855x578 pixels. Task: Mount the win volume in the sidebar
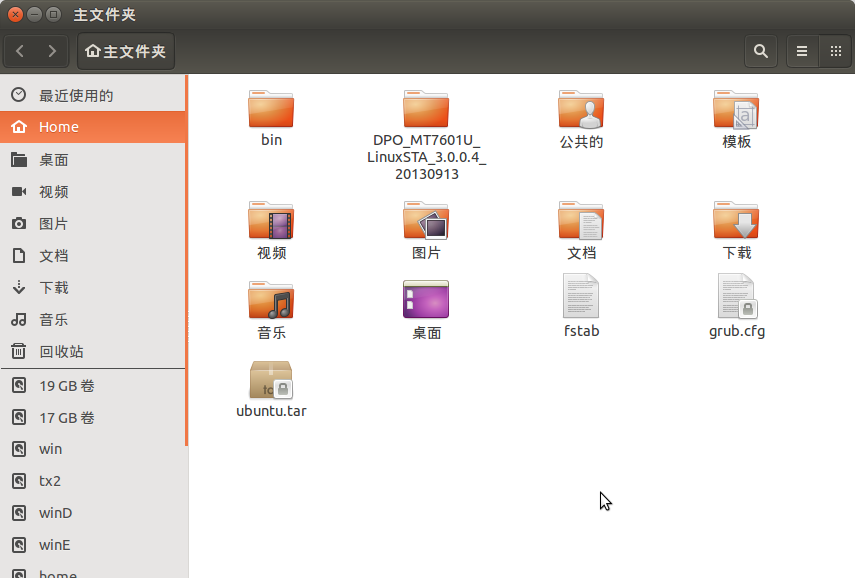pyautogui.click(x=93, y=449)
